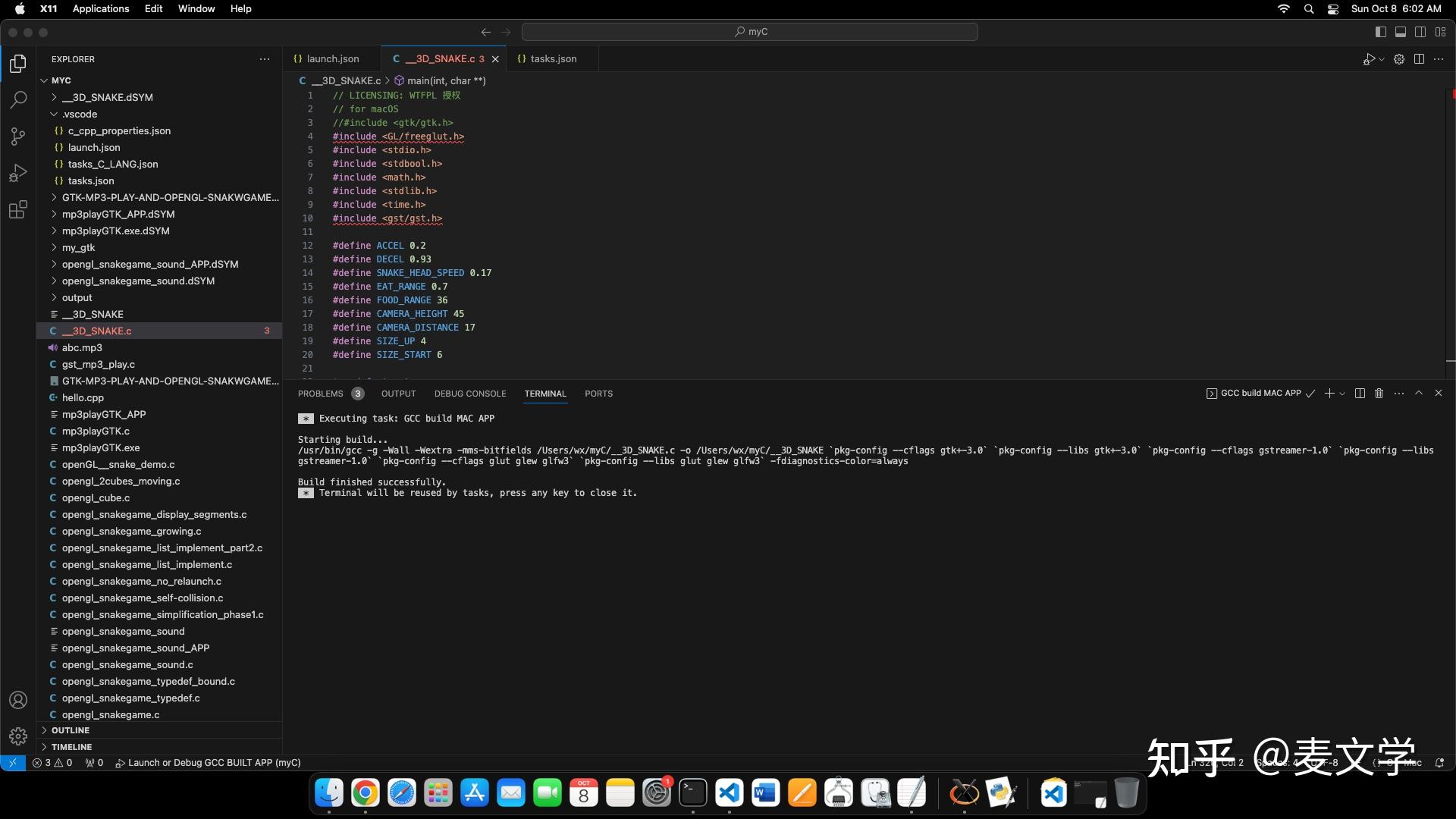Open the Applications menu in menu bar

[x=100, y=8]
